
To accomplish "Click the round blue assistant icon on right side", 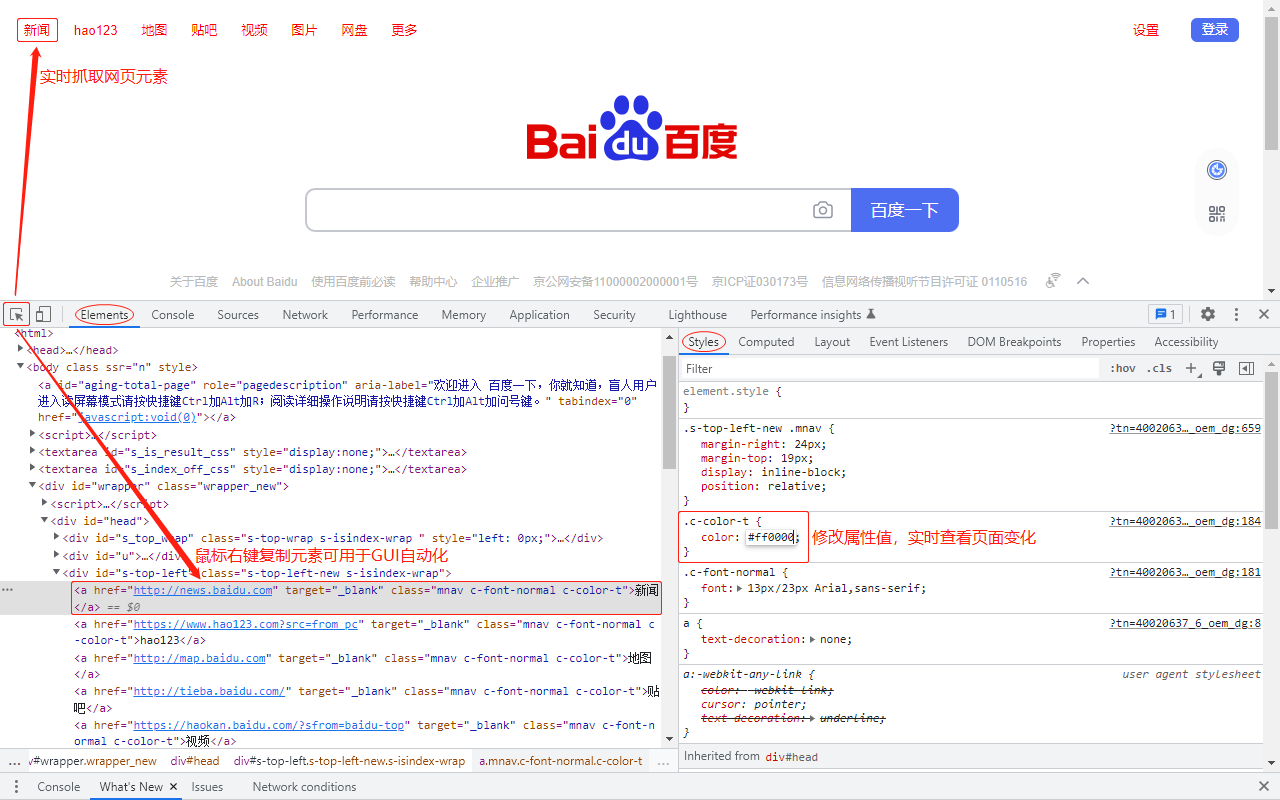I will [x=1217, y=170].
